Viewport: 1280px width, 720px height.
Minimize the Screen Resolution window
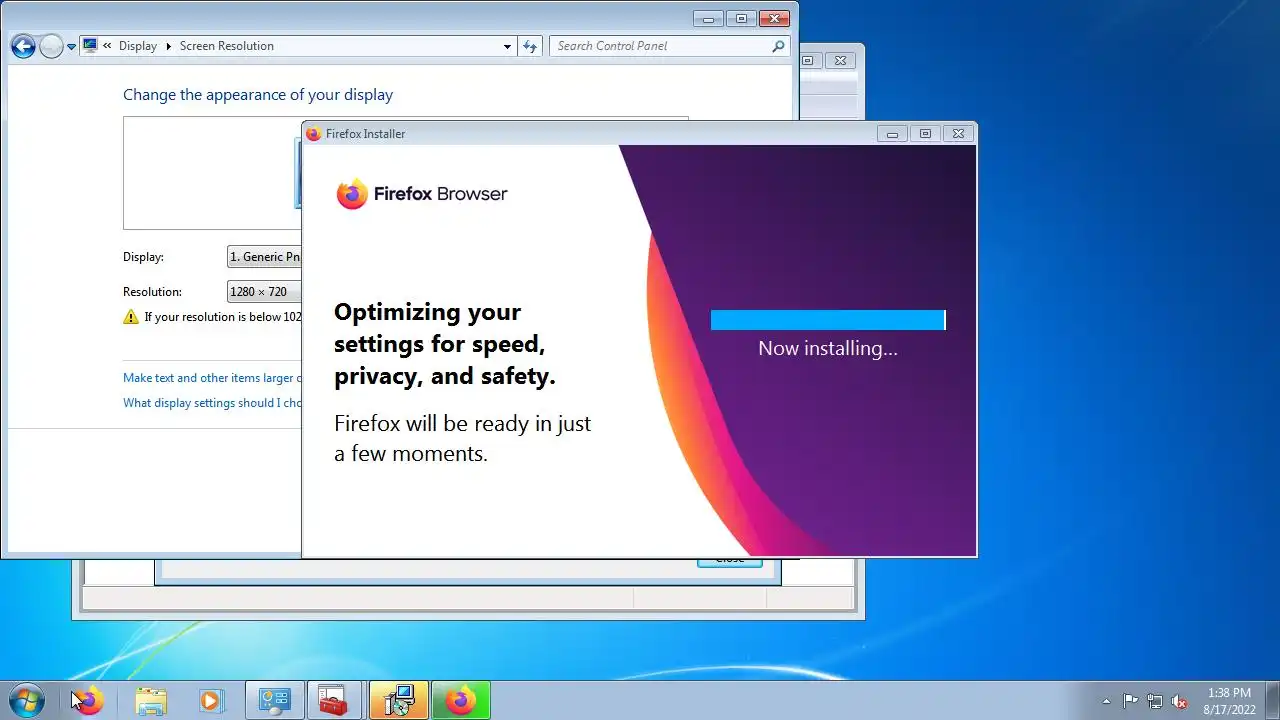709,18
